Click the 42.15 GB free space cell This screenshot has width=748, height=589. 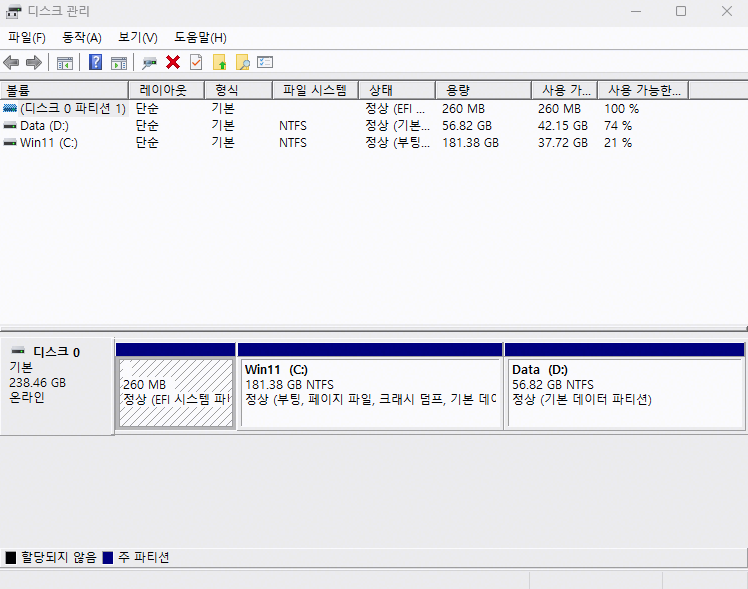(563, 126)
